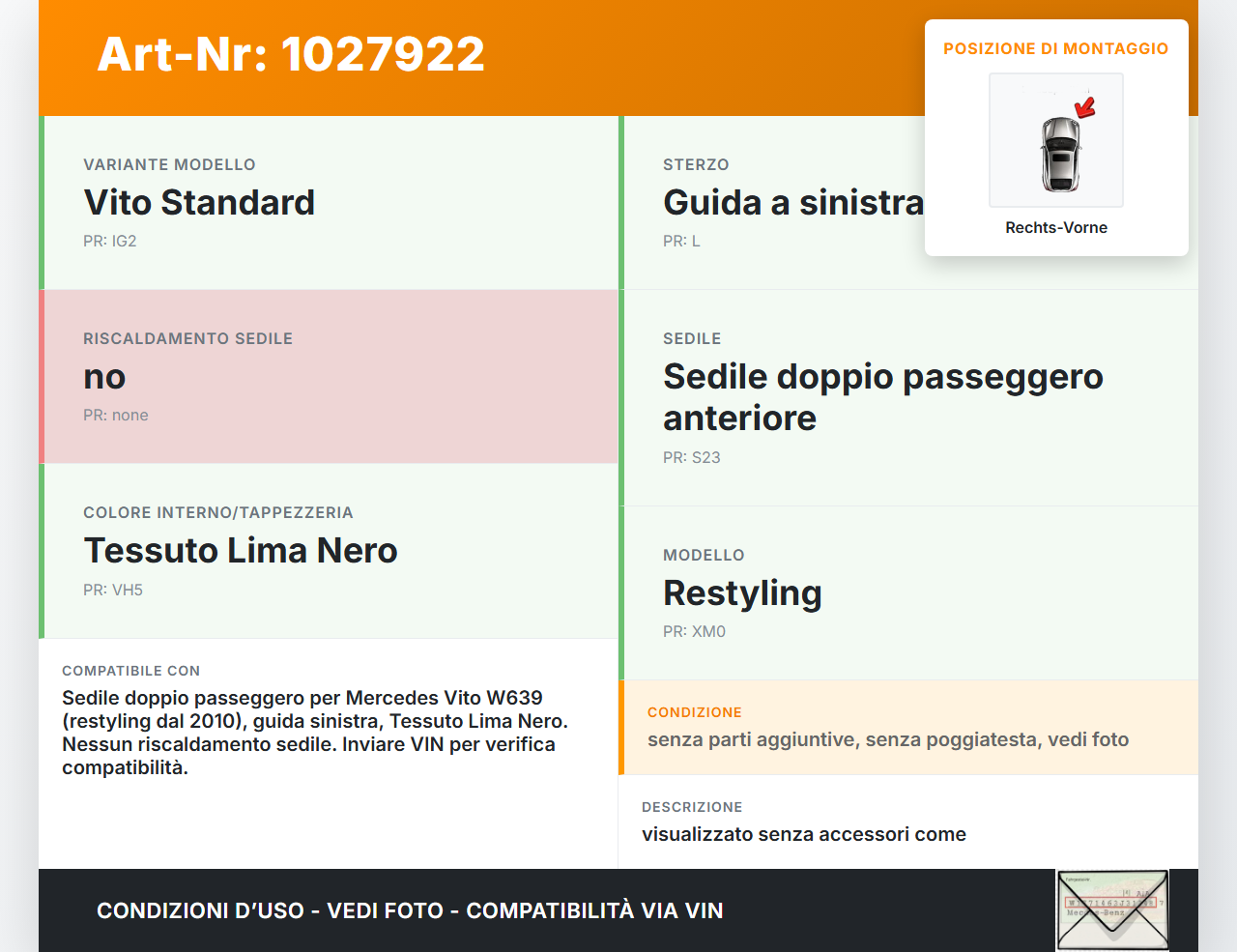
Task: Select the 'Vito Standard' value
Action: point(199,202)
